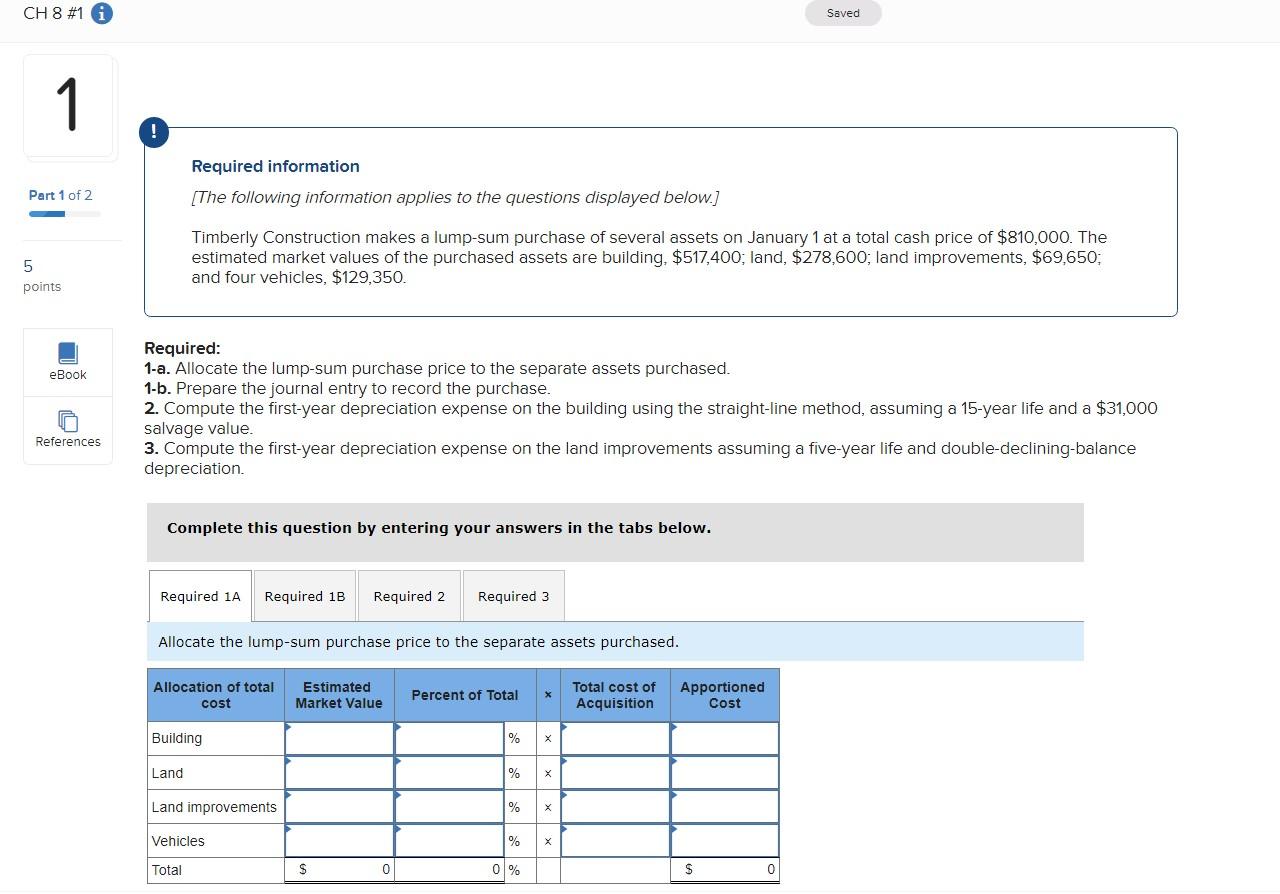Image resolution: width=1280 pixels, height=894 pixels.
Task: Click the Part 1 of 2 progress bar
Action: (65, 213)
